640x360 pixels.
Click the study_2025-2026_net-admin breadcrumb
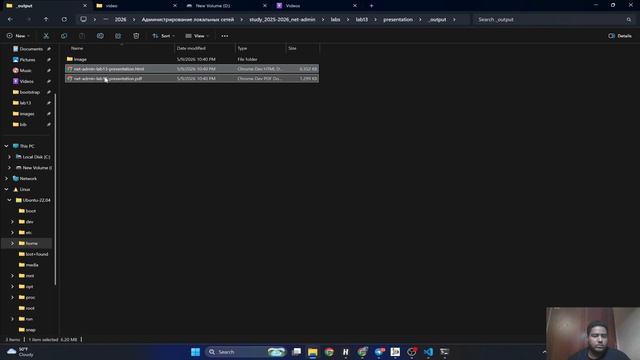(x=282, y=19)
